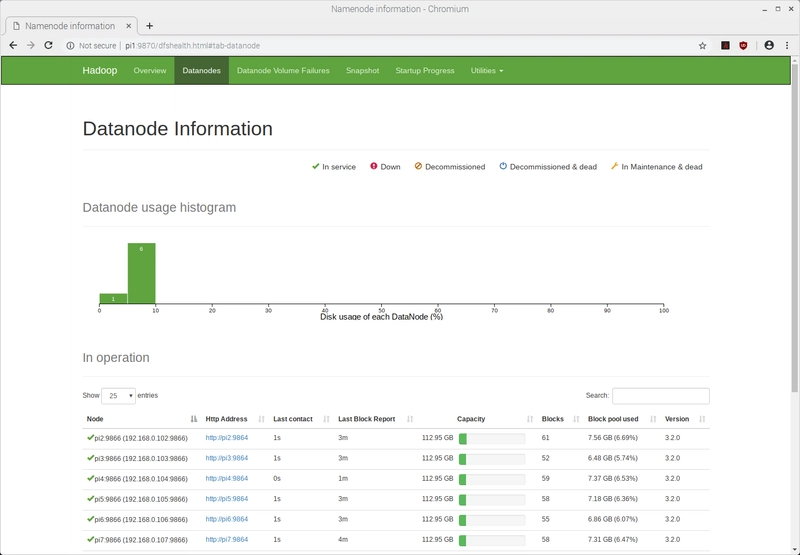The width and height of the screenshot is (800, 555).
Task: Sort by Last Block Report sort icon
Action: pos(410,419)
